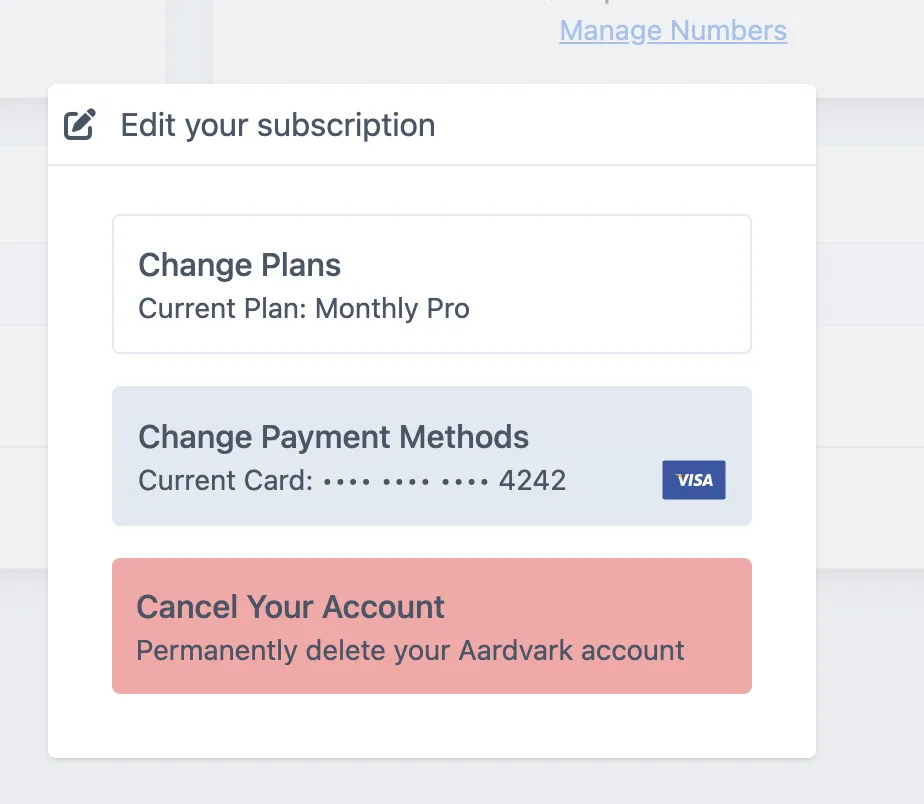Screen dimensions: 924x804
Task: Click the Current Plan: Monthly Pro text
Action: [304, 309]
